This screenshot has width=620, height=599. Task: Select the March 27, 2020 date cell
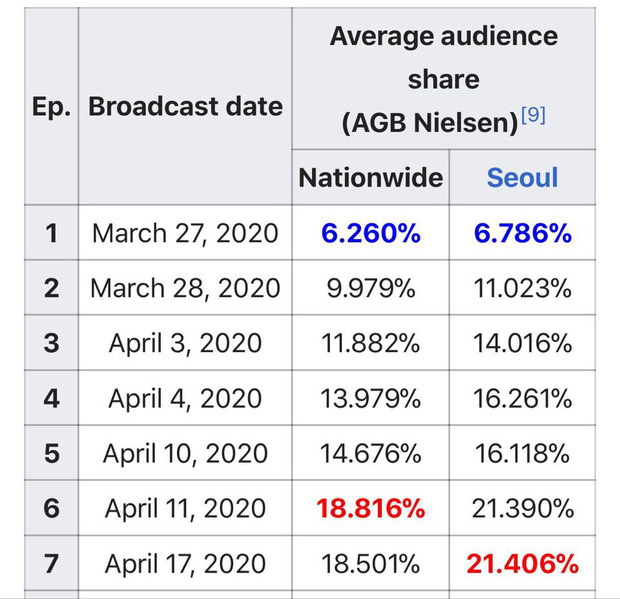point(185,233)
